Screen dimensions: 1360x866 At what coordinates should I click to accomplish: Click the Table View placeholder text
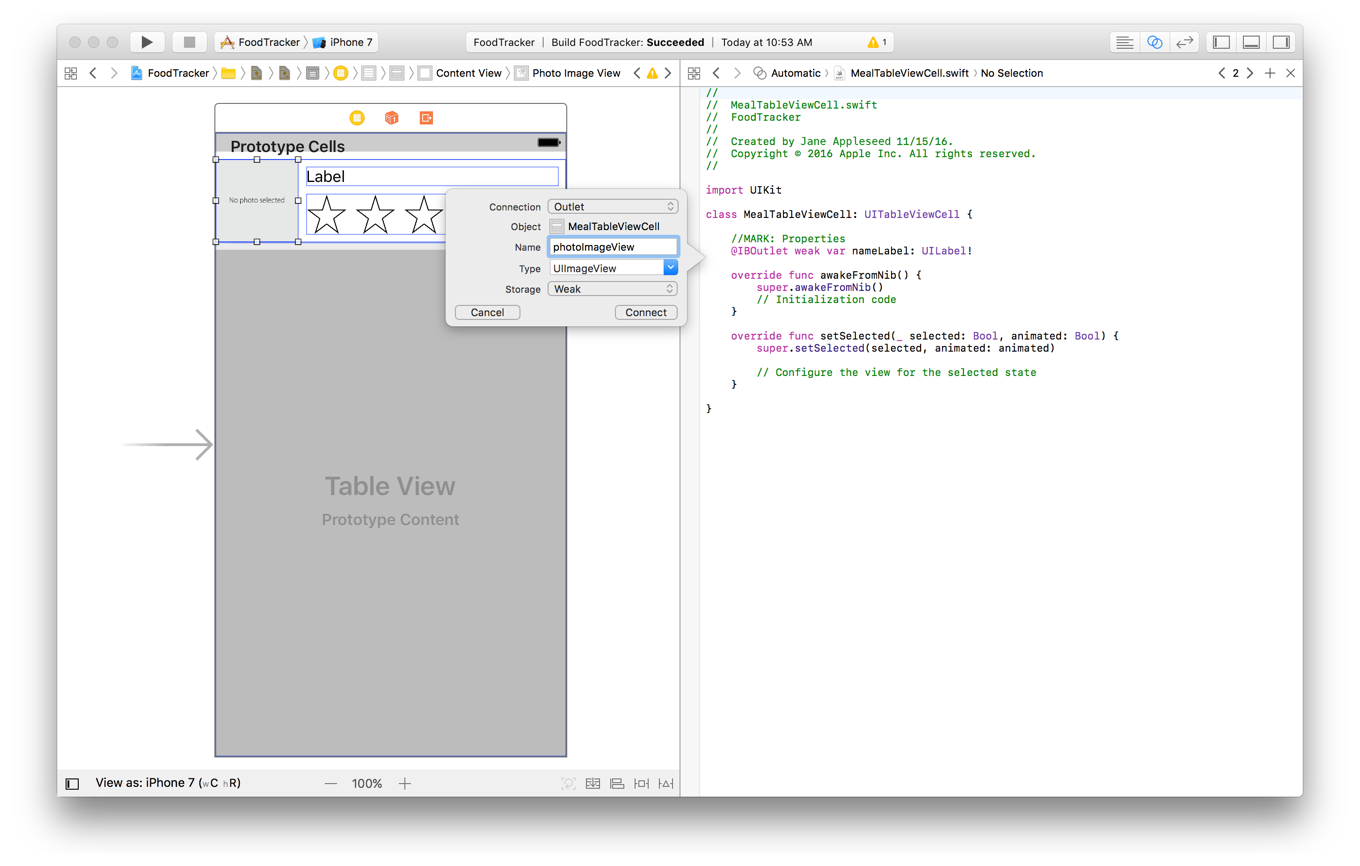(x=390, y=486)
